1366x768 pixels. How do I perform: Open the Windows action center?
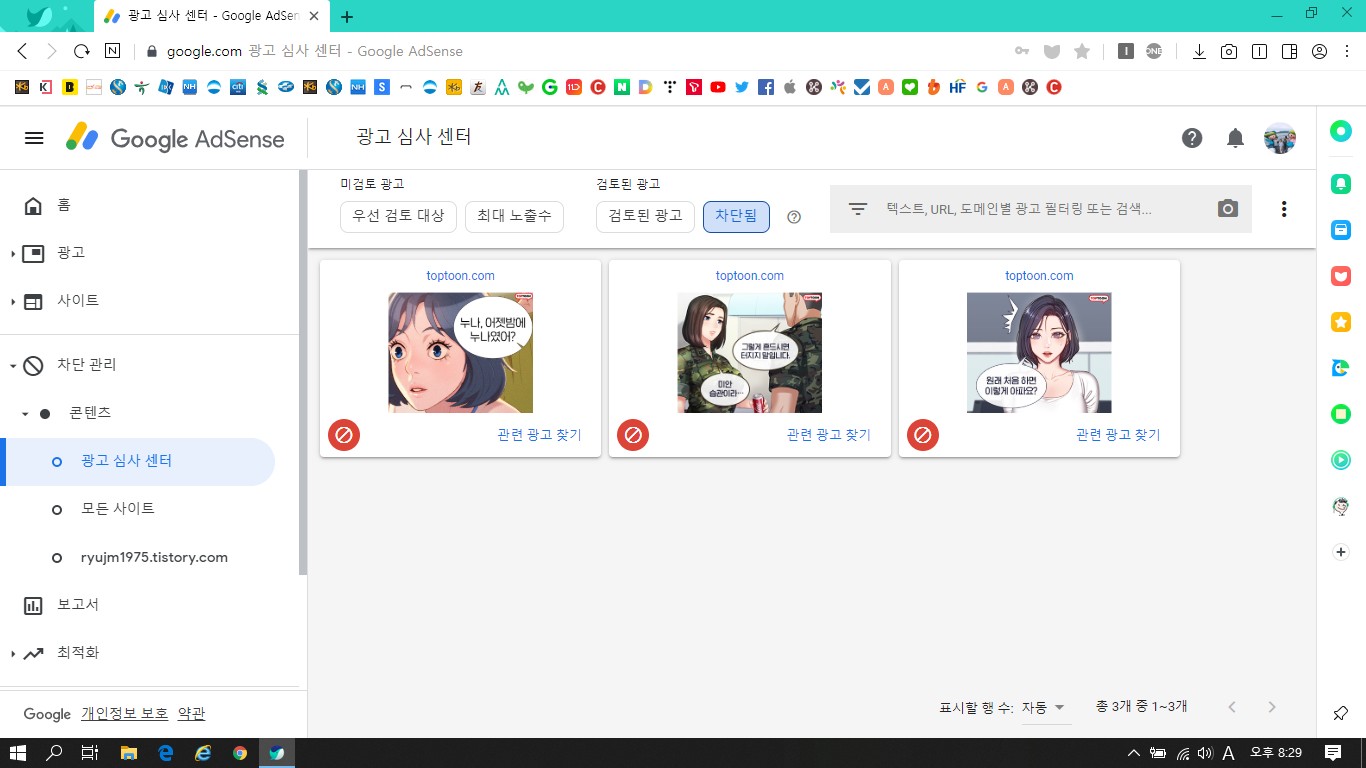(1333, 753)
